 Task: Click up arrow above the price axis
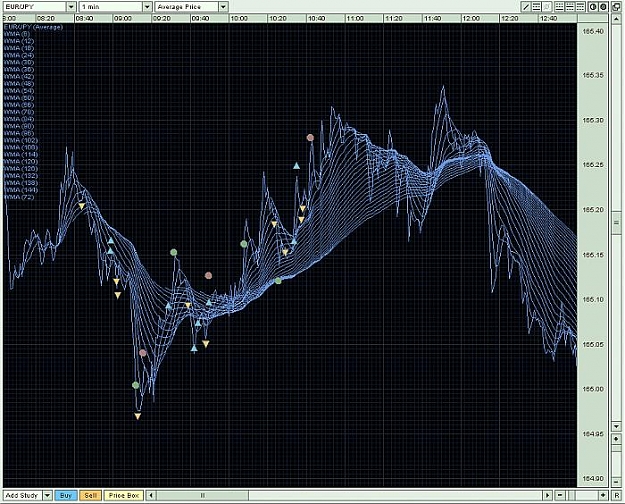pos(616,18)
